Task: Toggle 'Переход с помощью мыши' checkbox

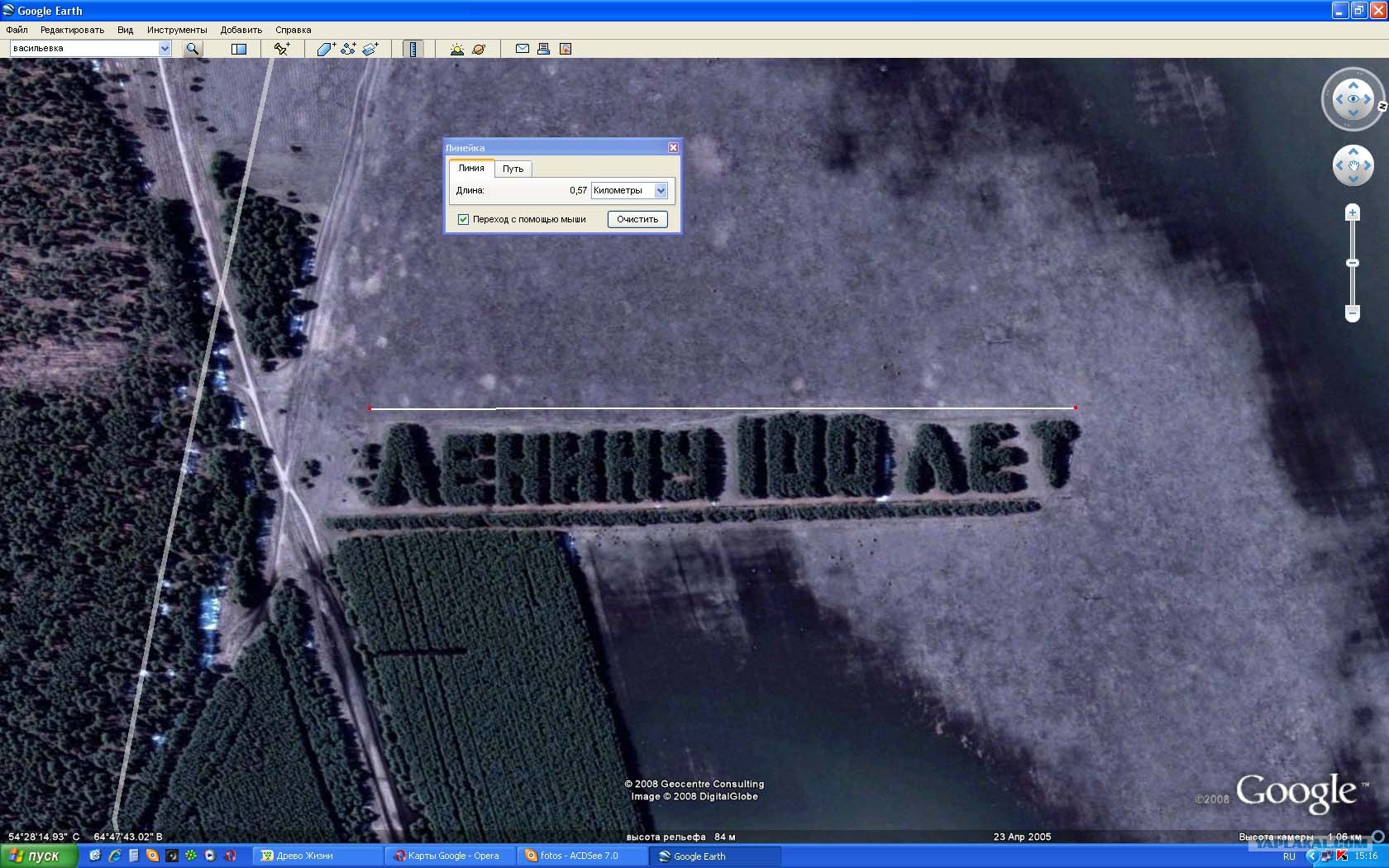Action: [463, 219]
